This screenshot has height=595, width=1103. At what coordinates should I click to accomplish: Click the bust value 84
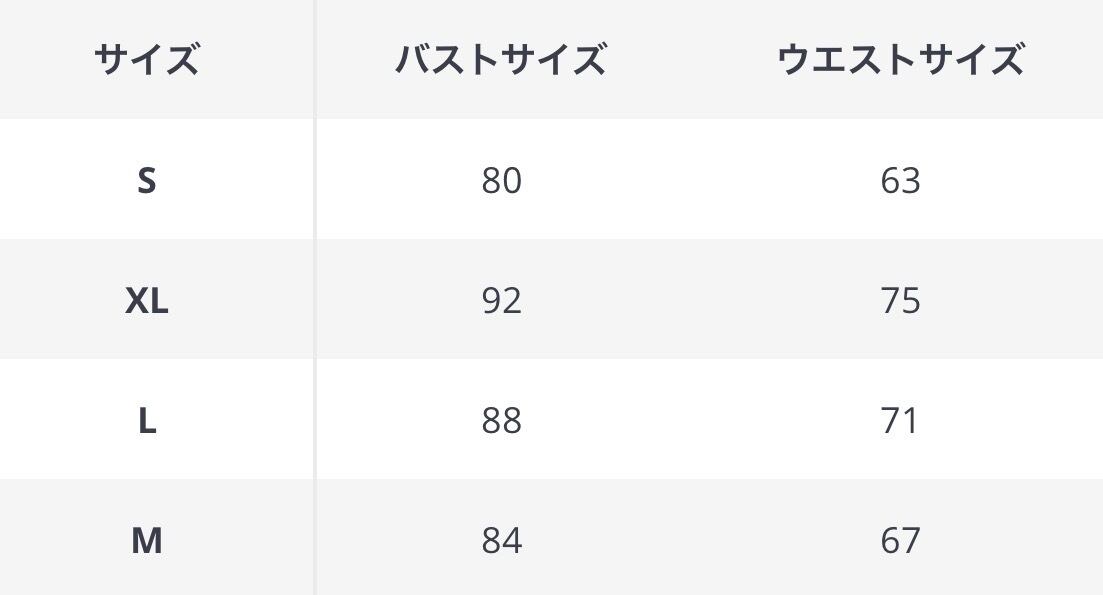[501, 541]
